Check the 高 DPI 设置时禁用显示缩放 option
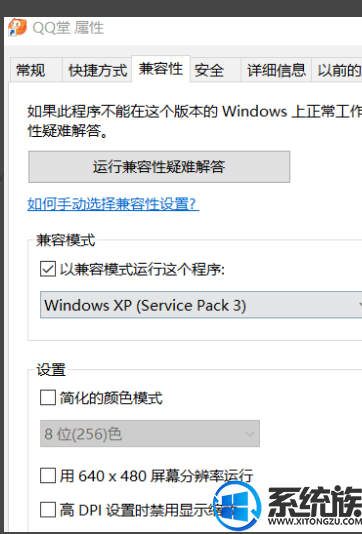Image resolution: width=362 pixels, height=534 pixels. click(48, 510)
